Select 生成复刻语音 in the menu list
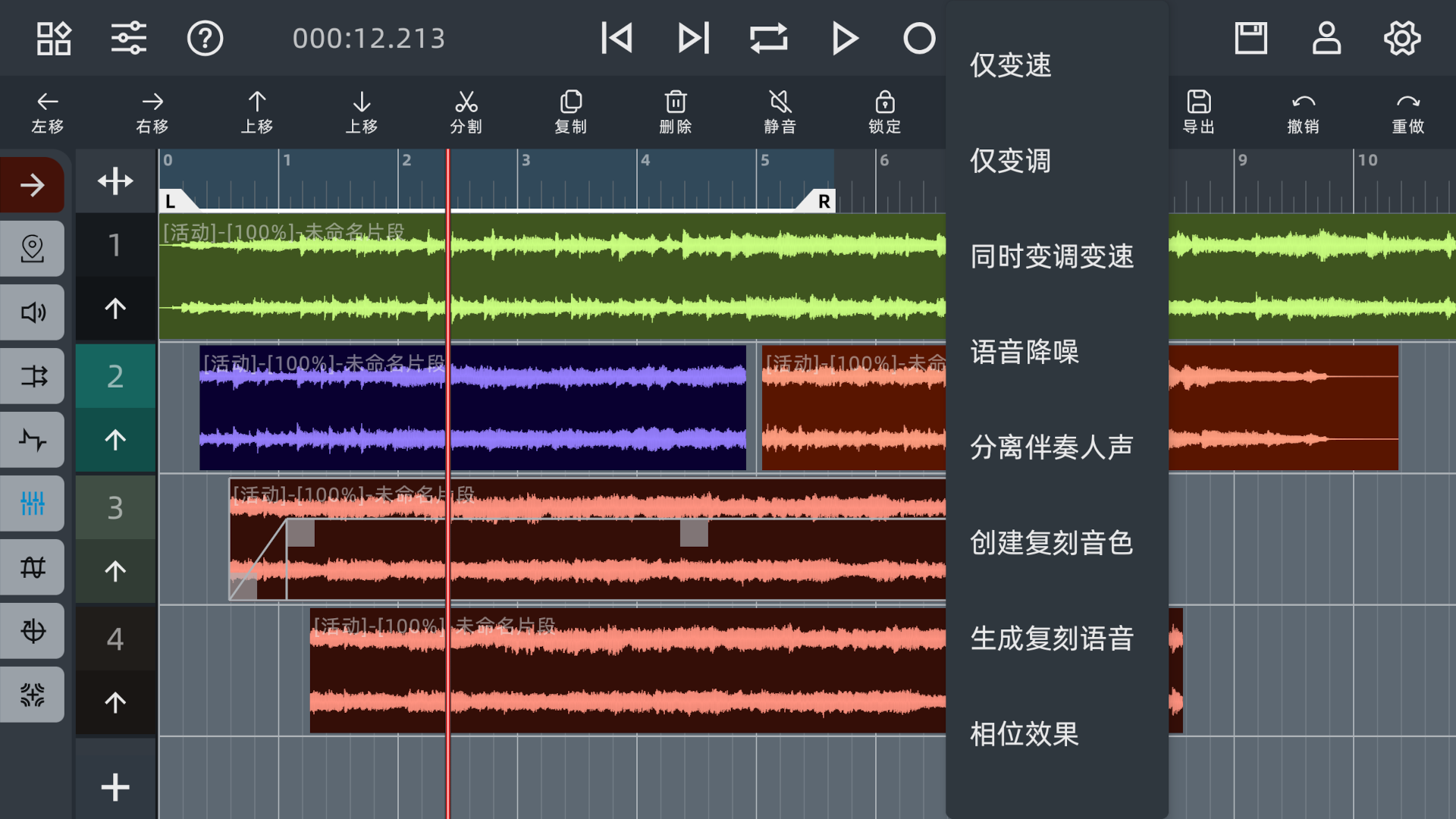Viewport: 1456px width, 819px height. point(1053,639)
